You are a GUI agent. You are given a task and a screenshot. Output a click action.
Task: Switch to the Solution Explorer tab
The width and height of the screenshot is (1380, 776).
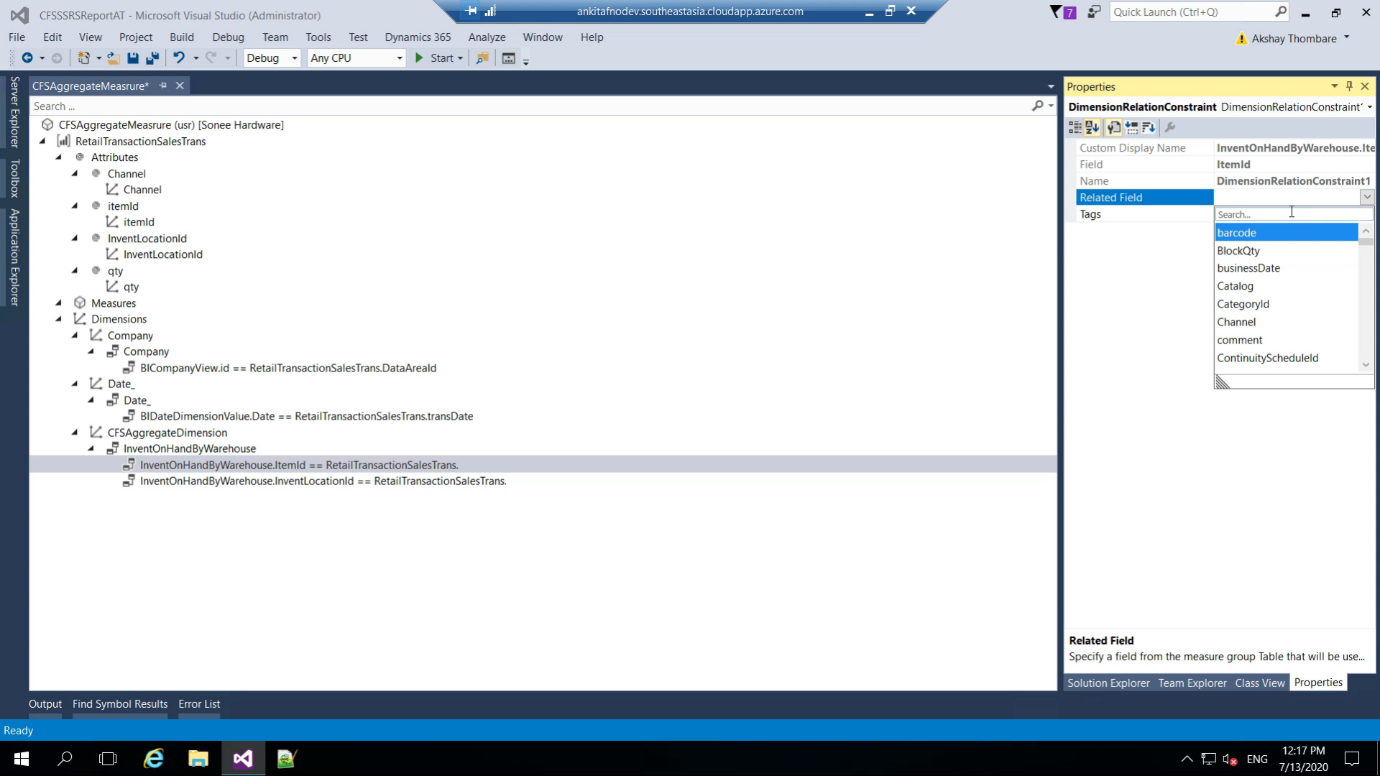1108,683
